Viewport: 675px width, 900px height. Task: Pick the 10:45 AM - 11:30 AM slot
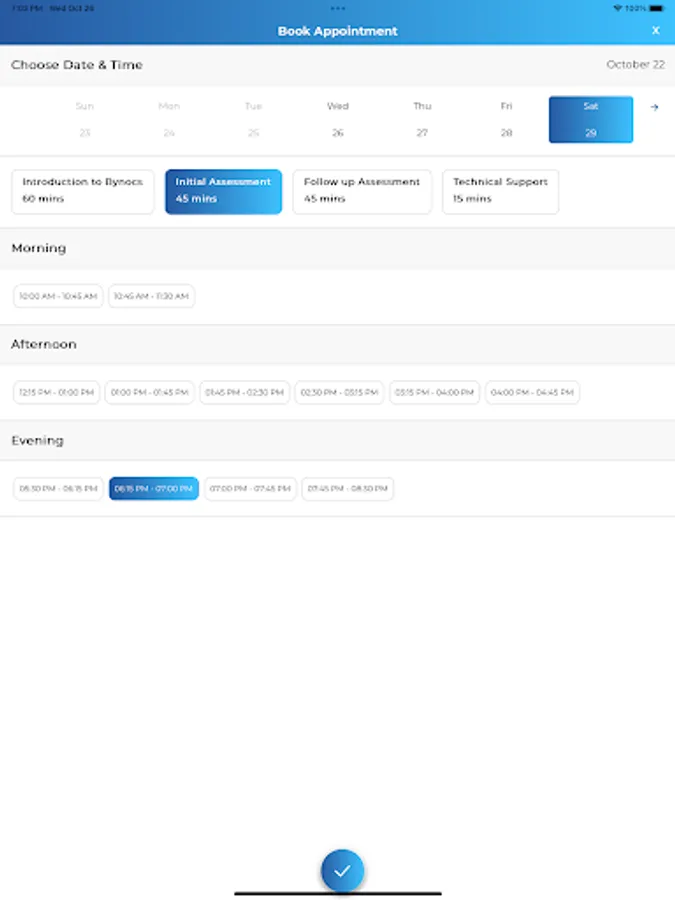pos(152,296)
